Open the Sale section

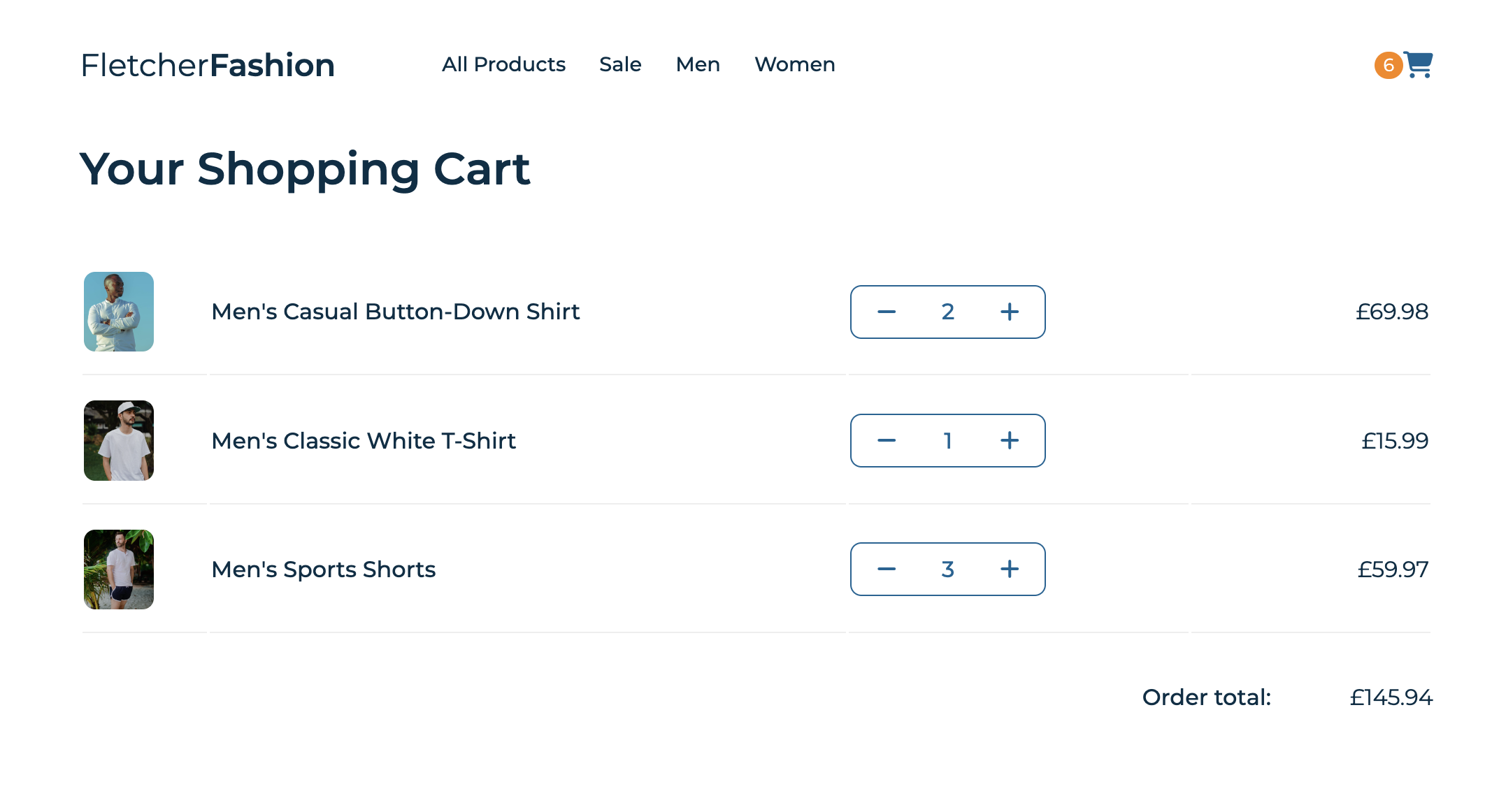(620, 64)
